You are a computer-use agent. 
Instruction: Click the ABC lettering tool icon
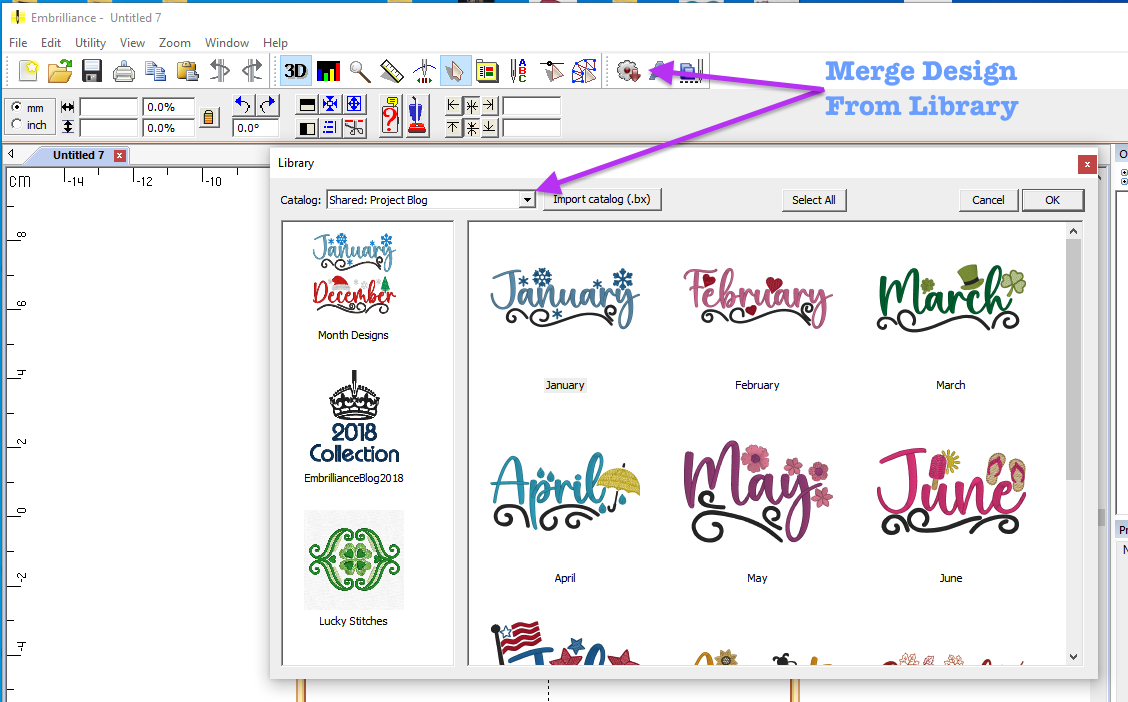[x=518, y=71]
